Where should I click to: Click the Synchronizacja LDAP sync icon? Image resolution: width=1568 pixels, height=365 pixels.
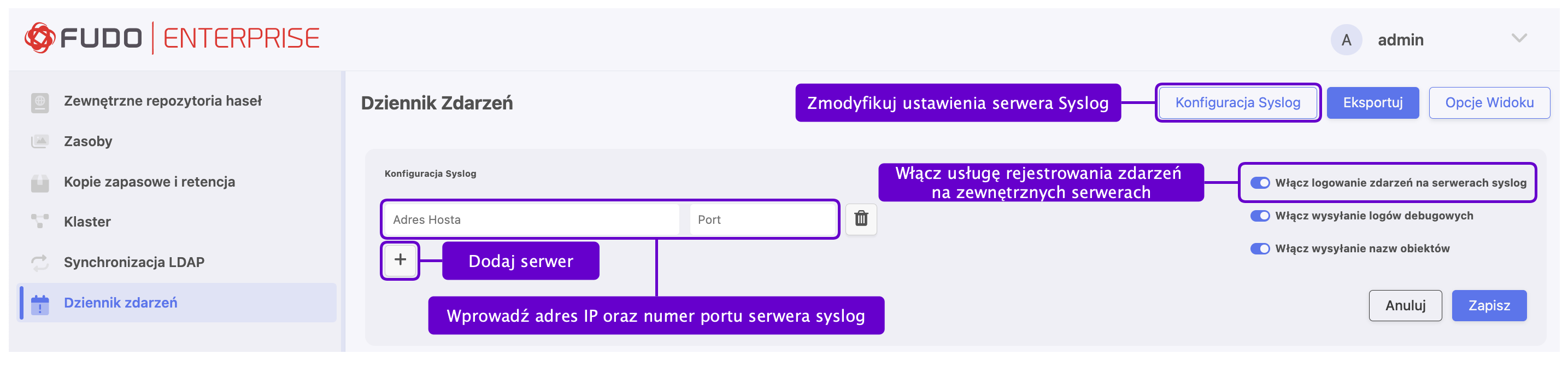pyautogui.click(x=39, y=262)
